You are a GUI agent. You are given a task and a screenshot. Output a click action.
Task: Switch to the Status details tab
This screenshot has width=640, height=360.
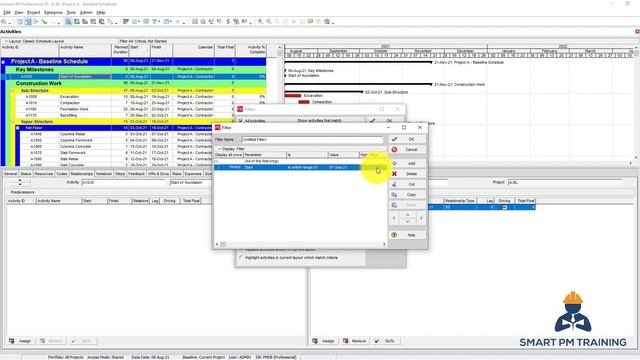[26, 174]
